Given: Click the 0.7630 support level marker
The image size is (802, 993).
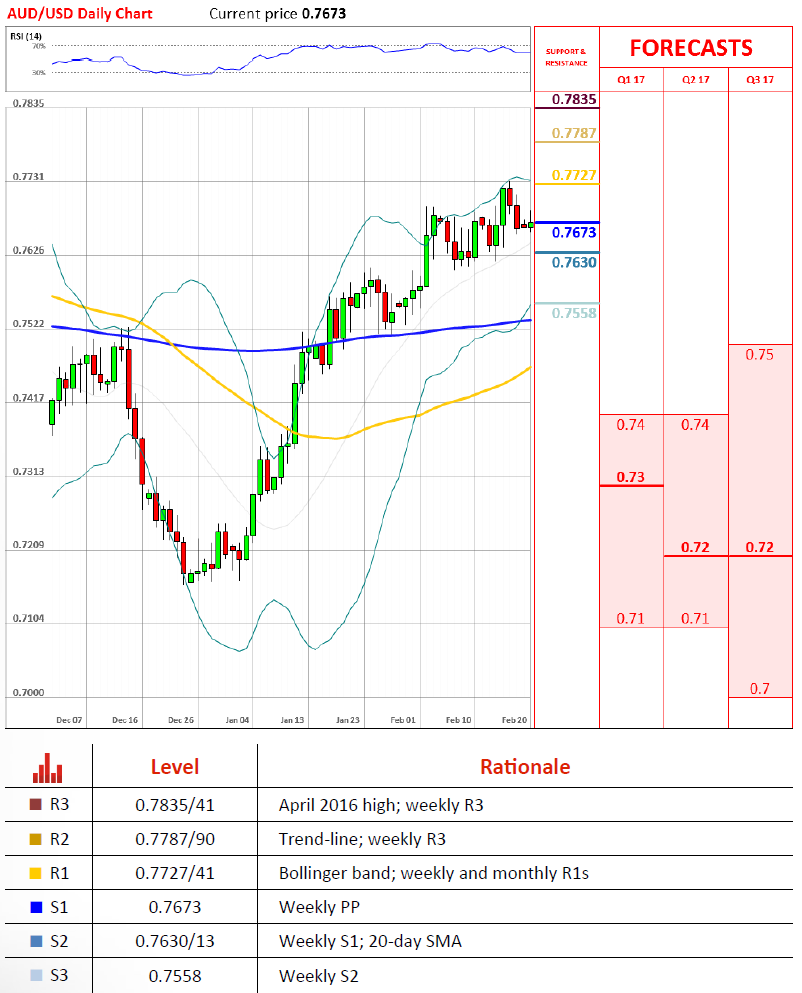Looking at the screenshot, I should pos(574,262).
